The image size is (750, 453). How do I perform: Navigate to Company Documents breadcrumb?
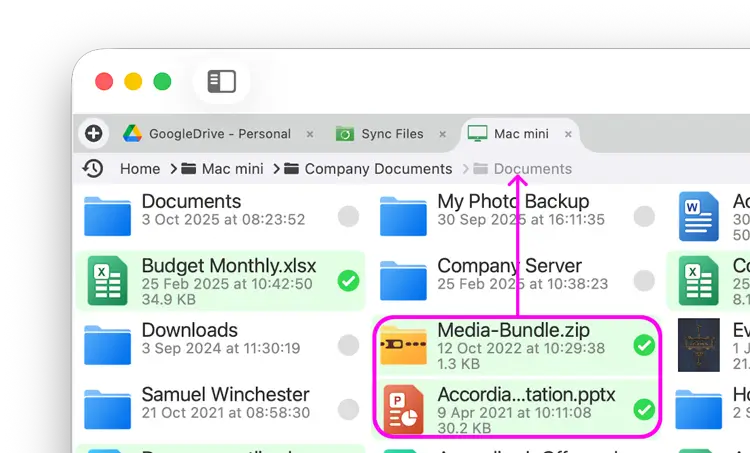point(378,169)
